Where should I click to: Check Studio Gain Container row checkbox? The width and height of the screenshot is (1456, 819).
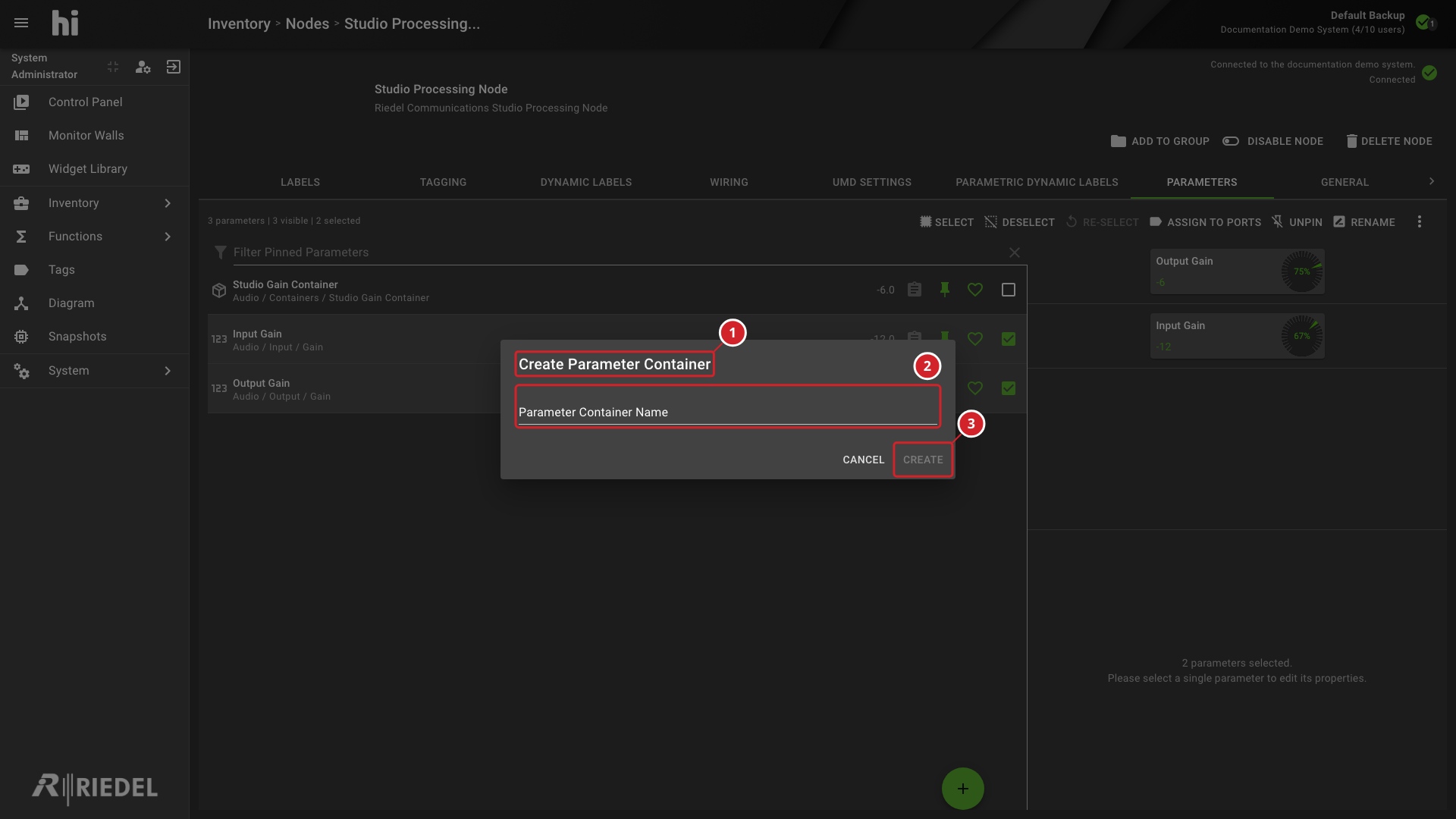(1009, 290)
